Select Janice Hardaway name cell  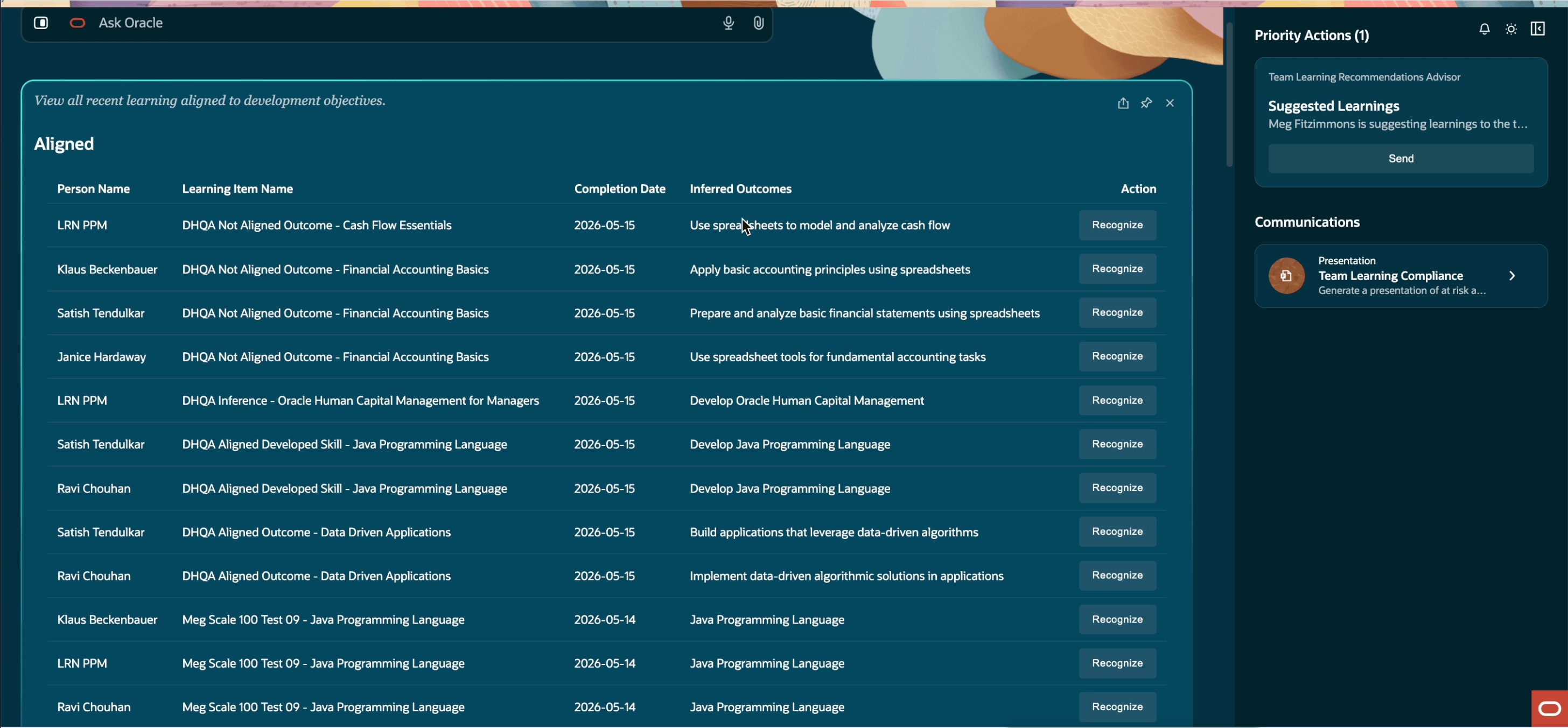102,356
